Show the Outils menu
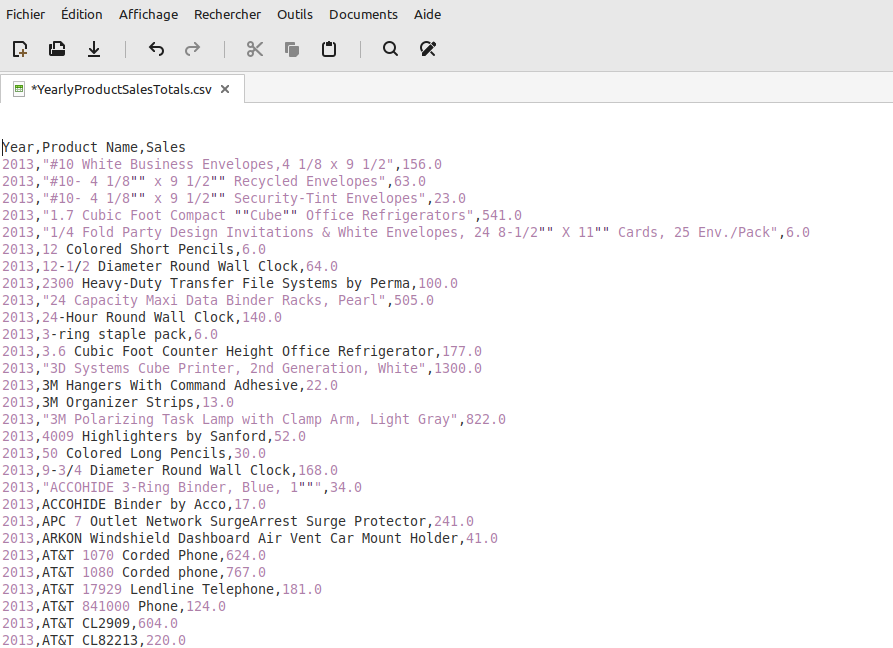 [x=295, y=14]
